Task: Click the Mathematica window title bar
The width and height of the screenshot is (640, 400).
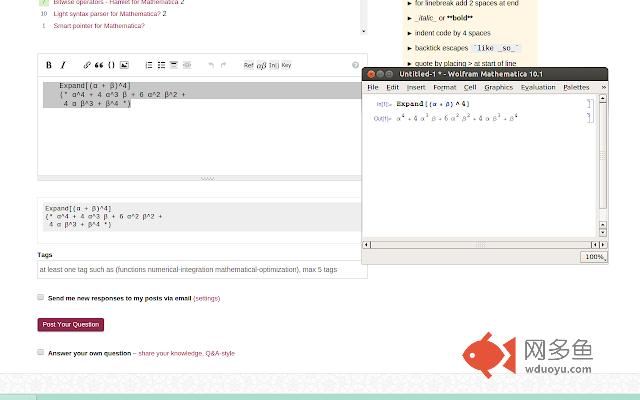Action: click(485, 74)
